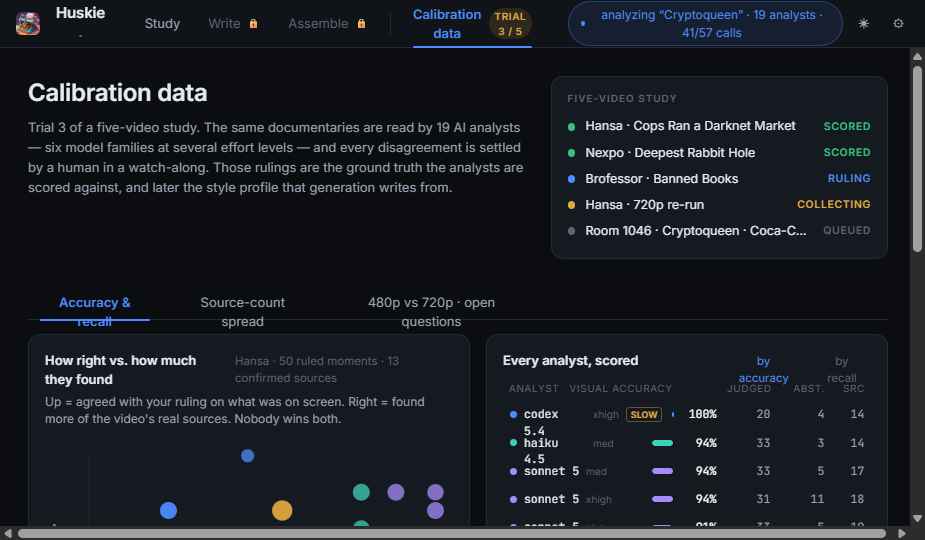Toggle the sun theme icon

click(863, 24)
